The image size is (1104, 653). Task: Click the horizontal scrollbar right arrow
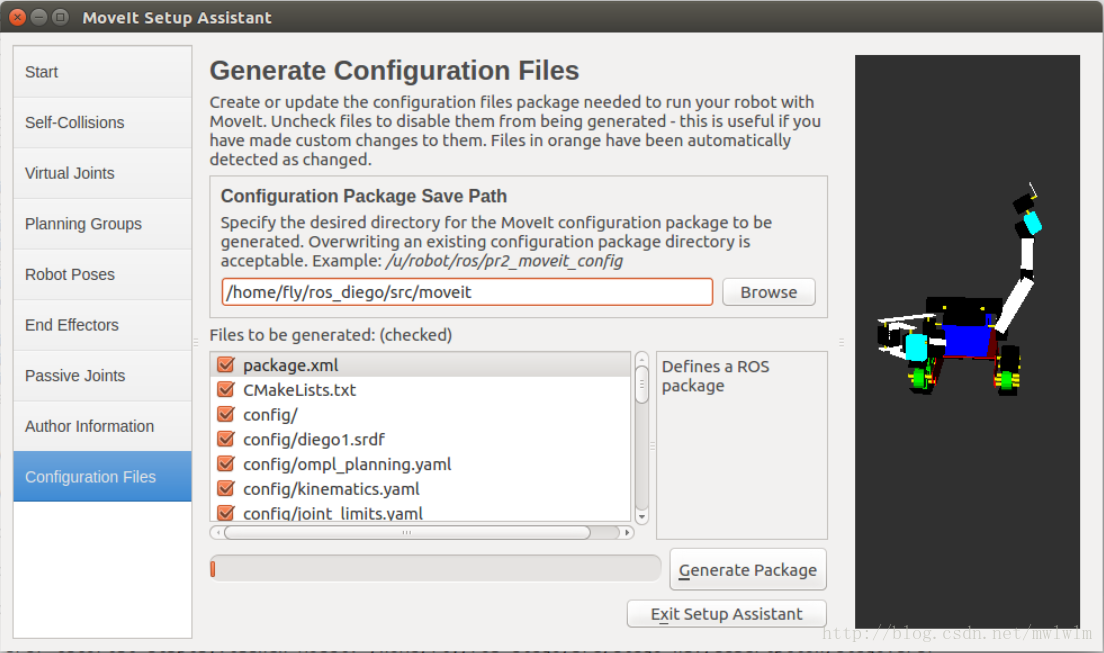627,533
